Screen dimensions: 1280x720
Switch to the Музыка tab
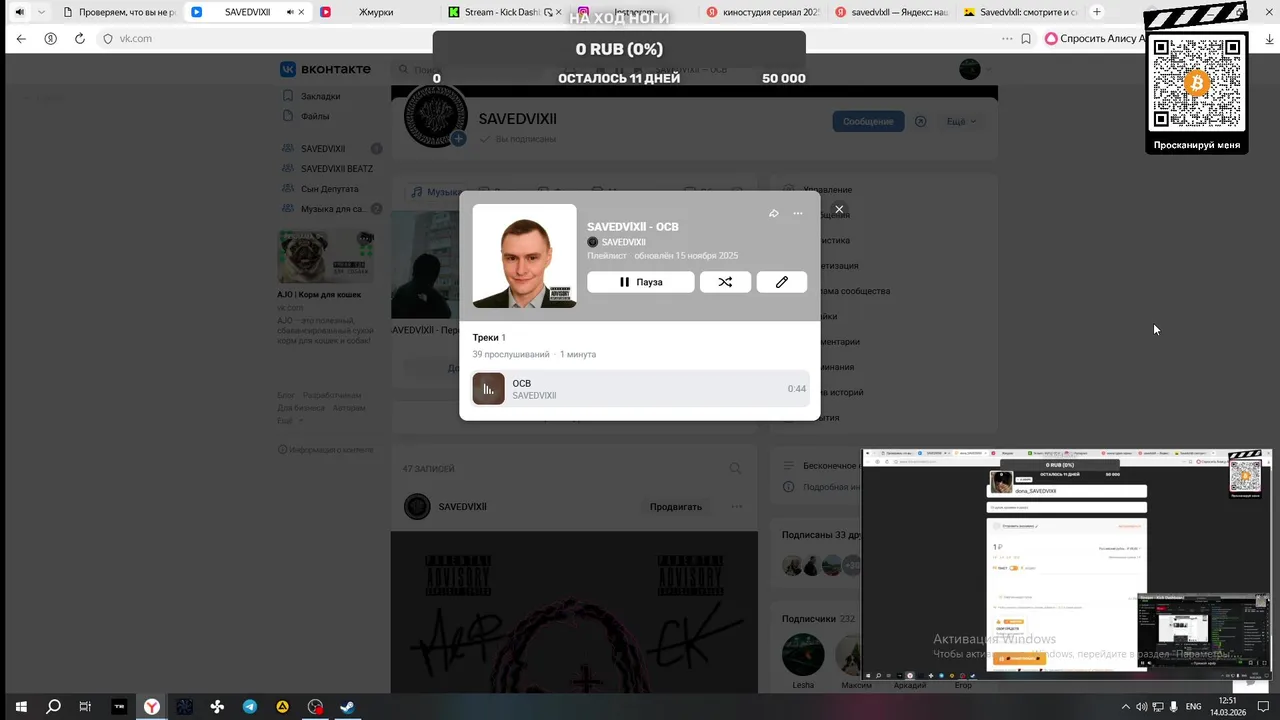click(437, 192)
